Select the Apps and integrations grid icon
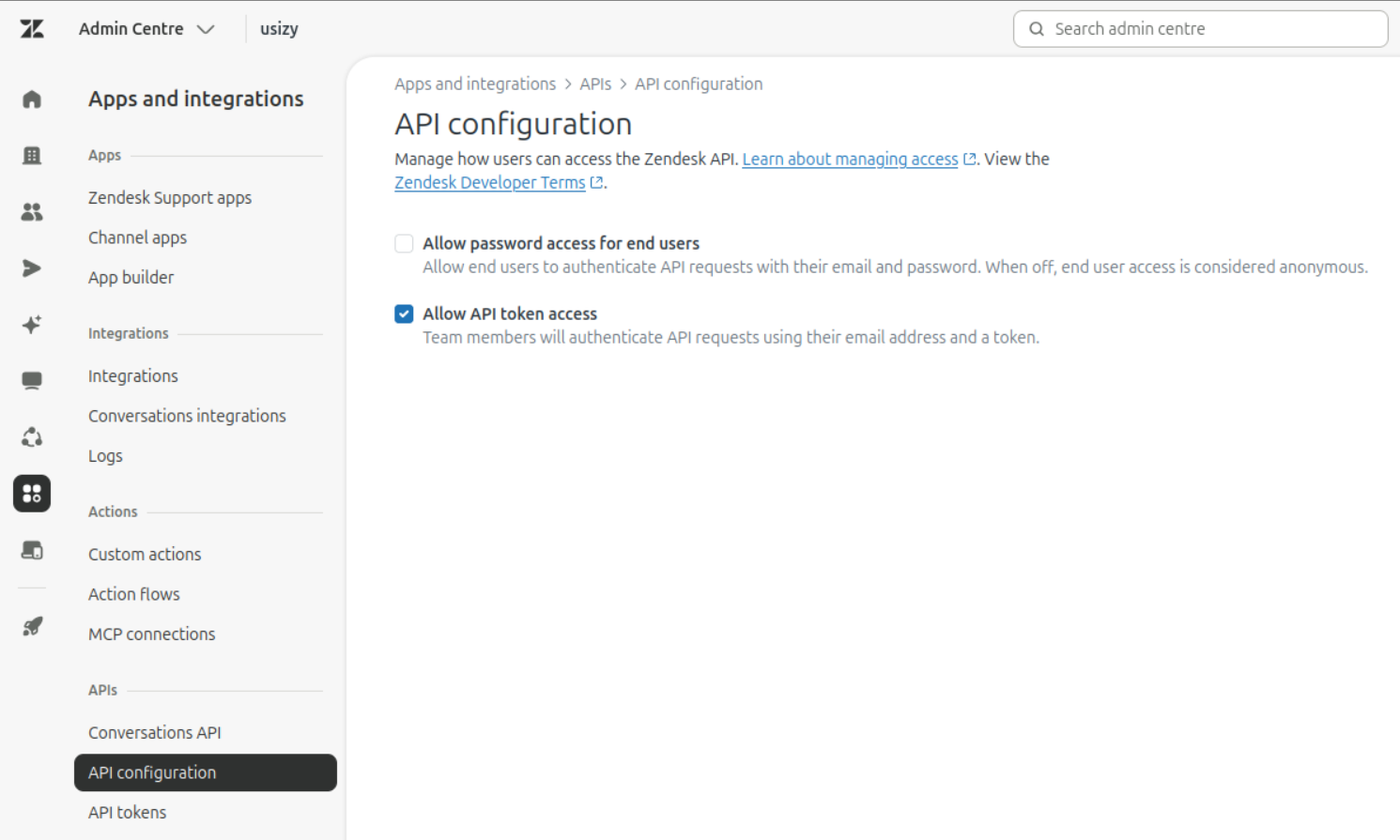 [32, 494]
